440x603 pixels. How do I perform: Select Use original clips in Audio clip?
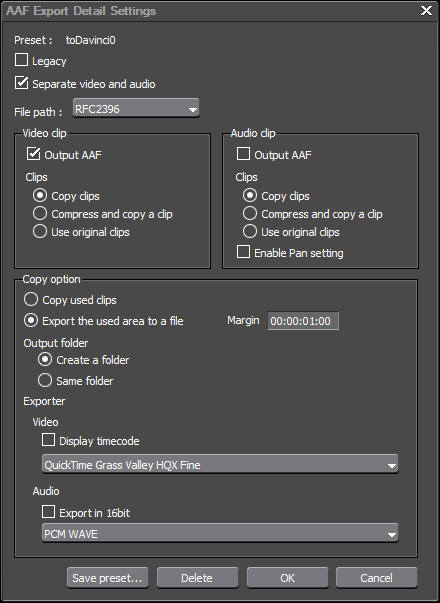[x=250, y=232]
